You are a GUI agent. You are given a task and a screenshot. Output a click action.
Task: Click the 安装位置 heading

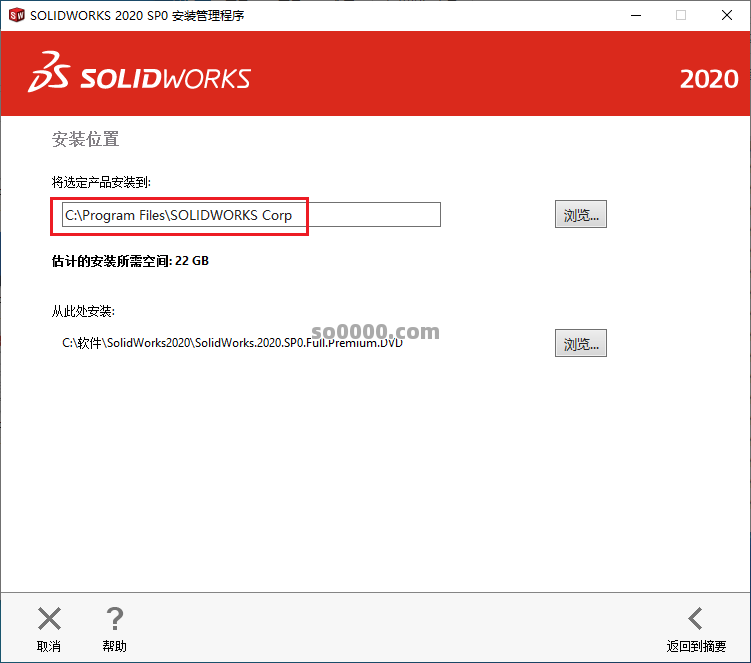(85, 139)
